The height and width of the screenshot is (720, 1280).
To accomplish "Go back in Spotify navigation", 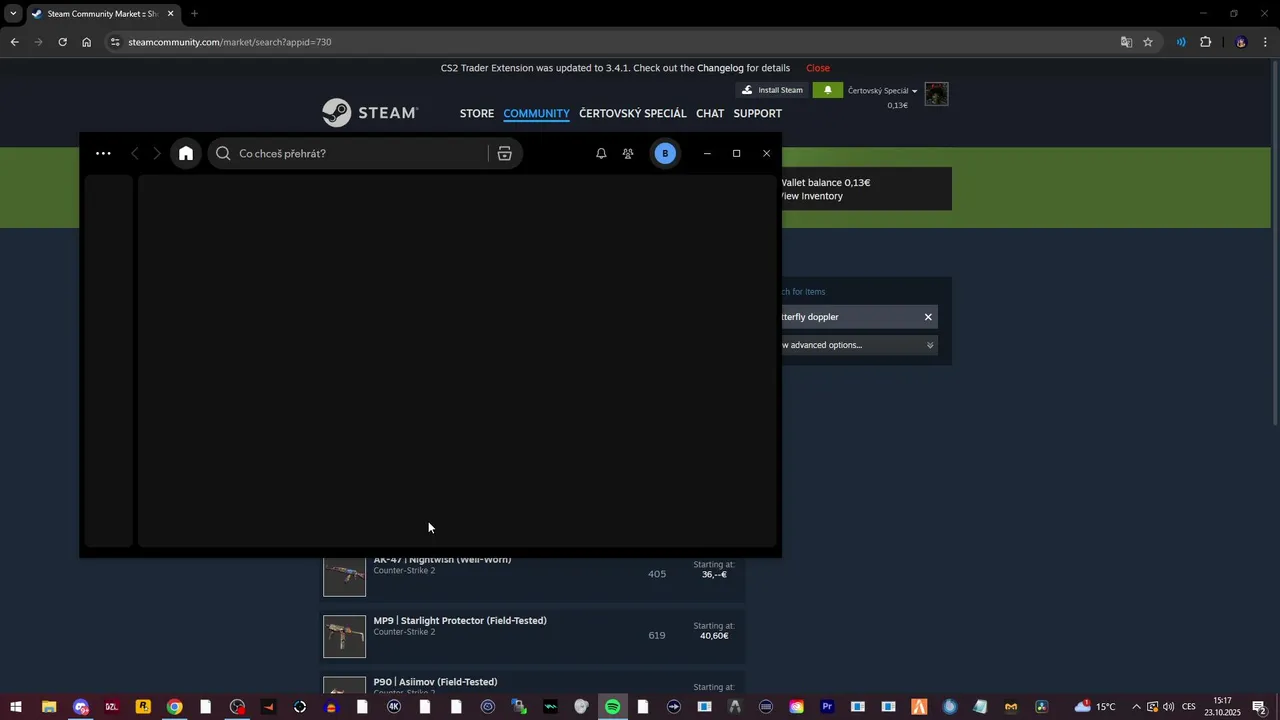I will click(x=135, y=153).
